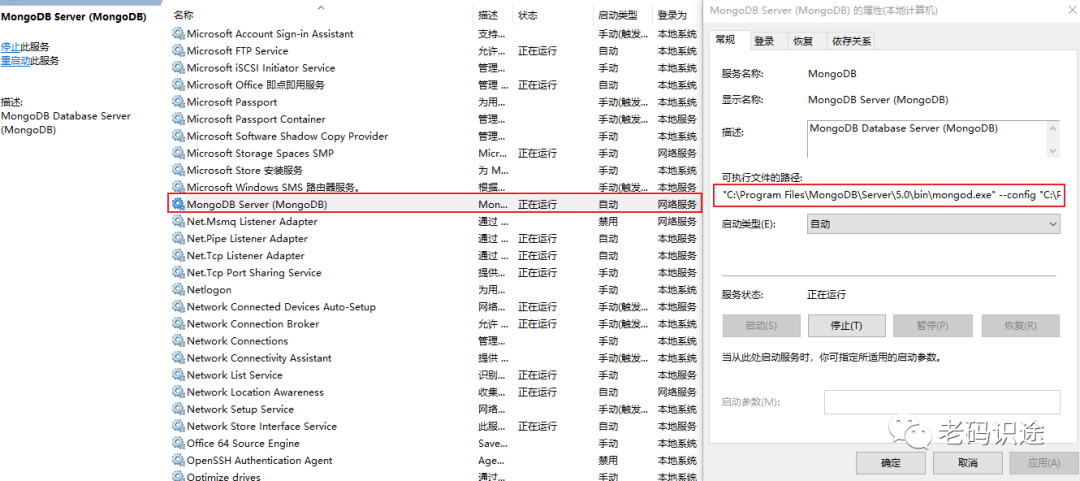This screenshot has height=481, width=1080.
Task: Click gear icon of Network Connected Devices Auto-Setup
Action: pos(178,307)
